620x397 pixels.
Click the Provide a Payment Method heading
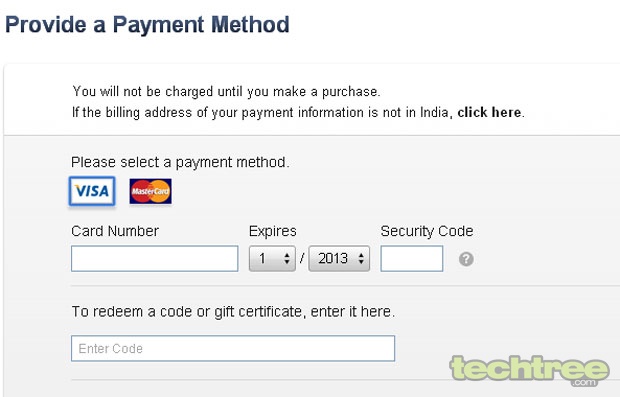pyautogui.click(x=147, y=25)
